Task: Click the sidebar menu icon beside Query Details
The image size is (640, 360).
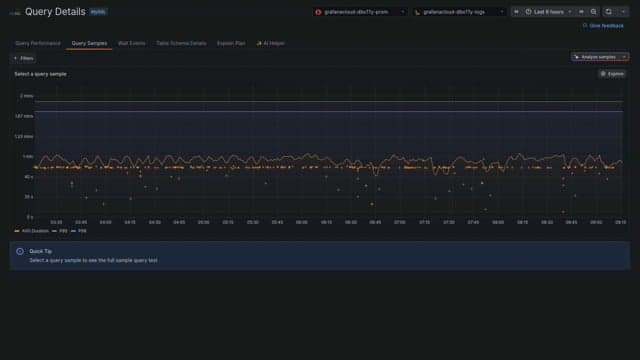Action: pyautogui.click(x=15, y=13)
